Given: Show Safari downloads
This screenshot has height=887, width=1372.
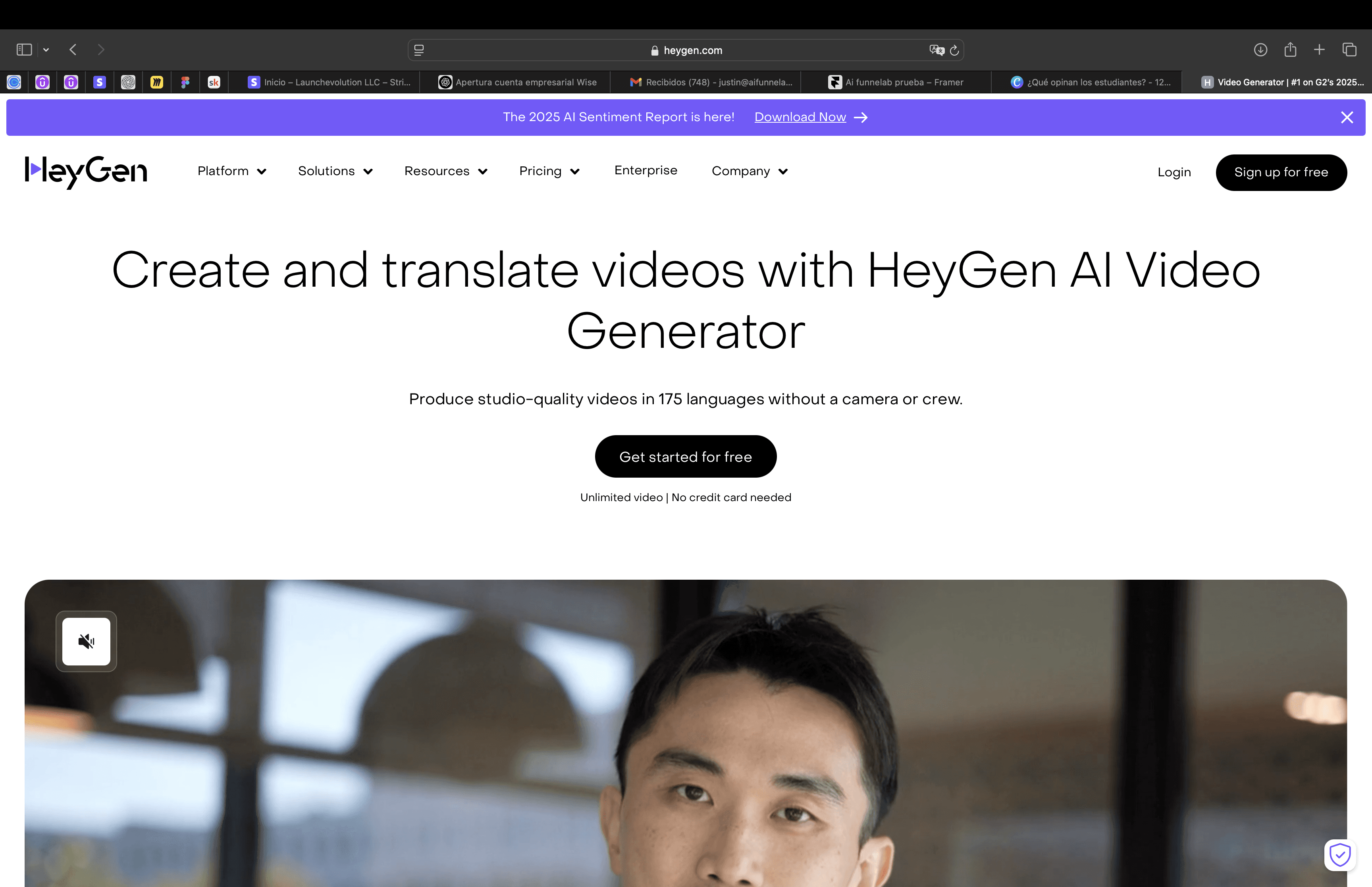Looking at the screenshot, I should [1260, 50].
